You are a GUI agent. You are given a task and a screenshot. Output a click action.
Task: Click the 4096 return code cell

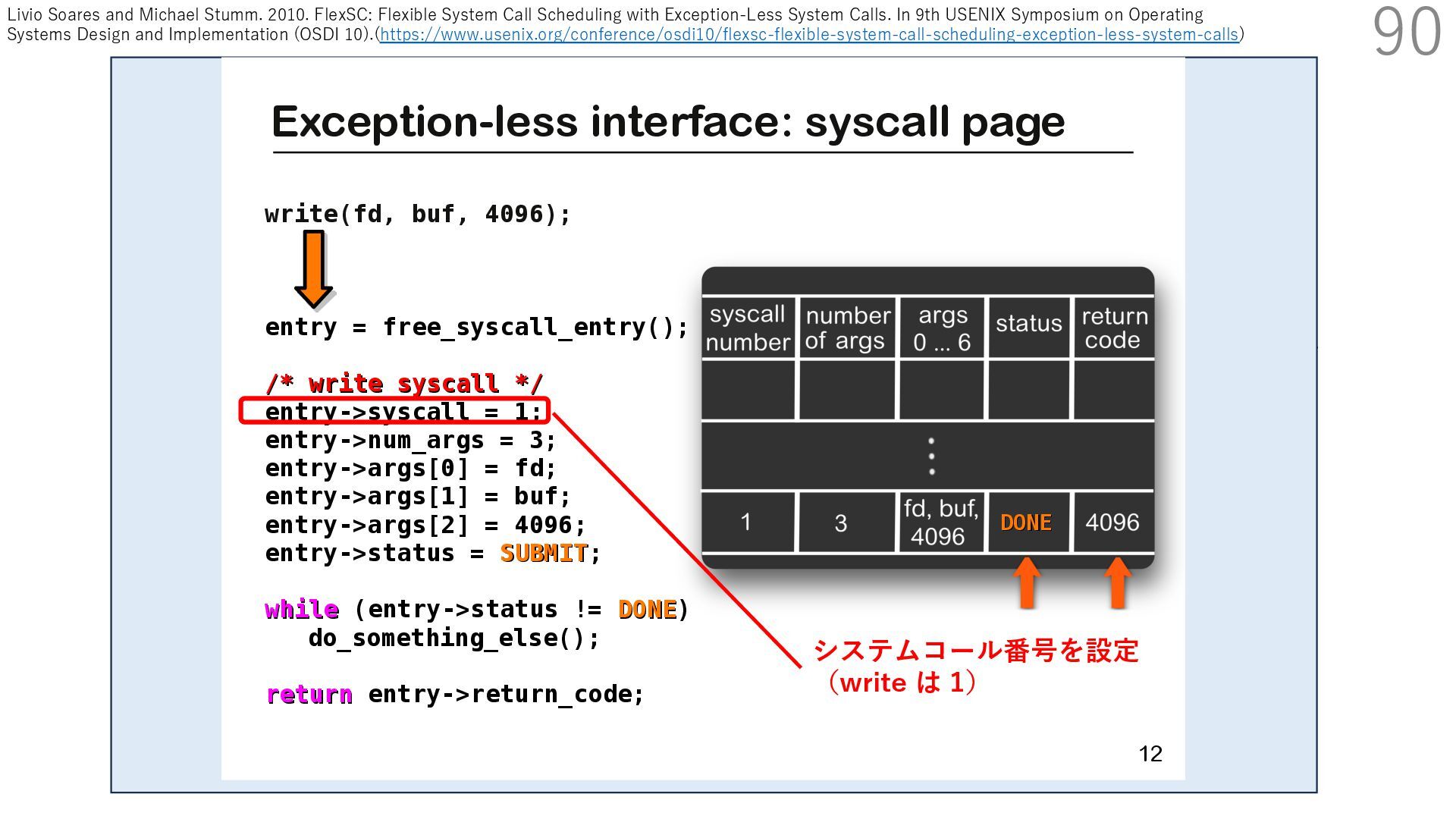tap(1112, 522)
